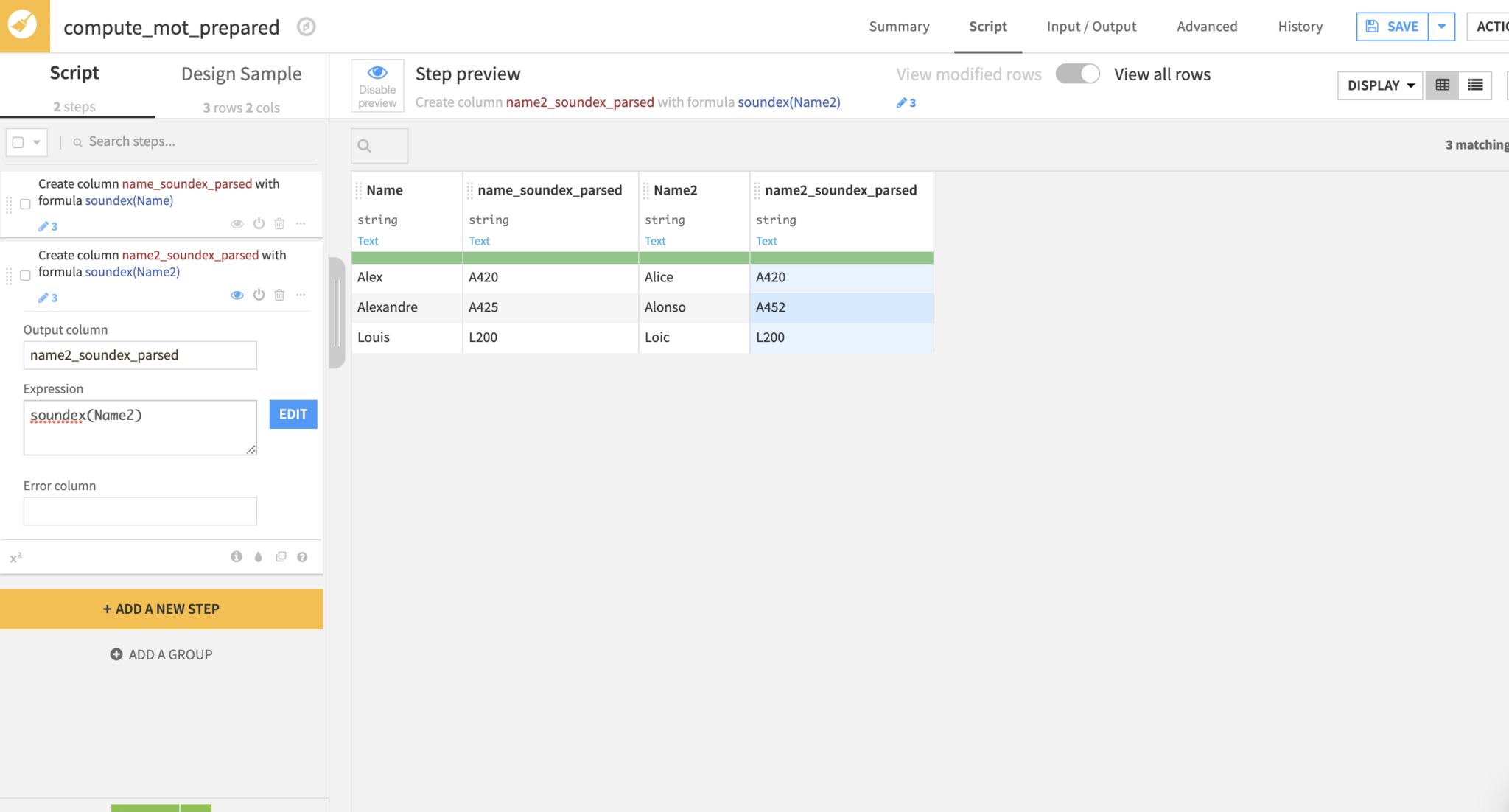Click the pencil icon showing 3 modifications
The image size is (1509, 812).
pyautogui.click(x=906, y=102)
